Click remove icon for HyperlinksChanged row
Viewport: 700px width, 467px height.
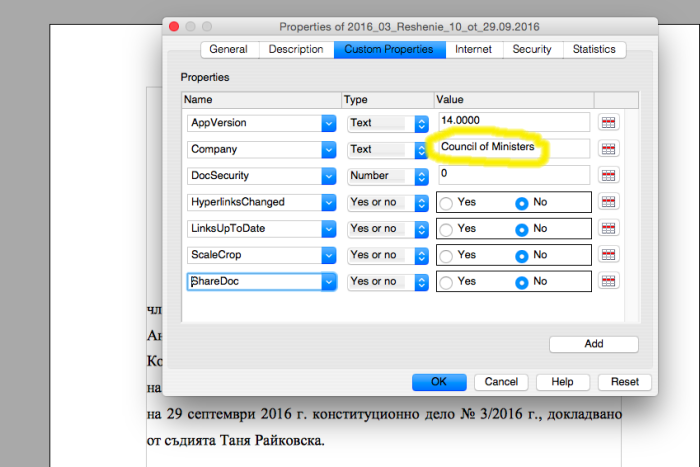(x=608, y=202)
